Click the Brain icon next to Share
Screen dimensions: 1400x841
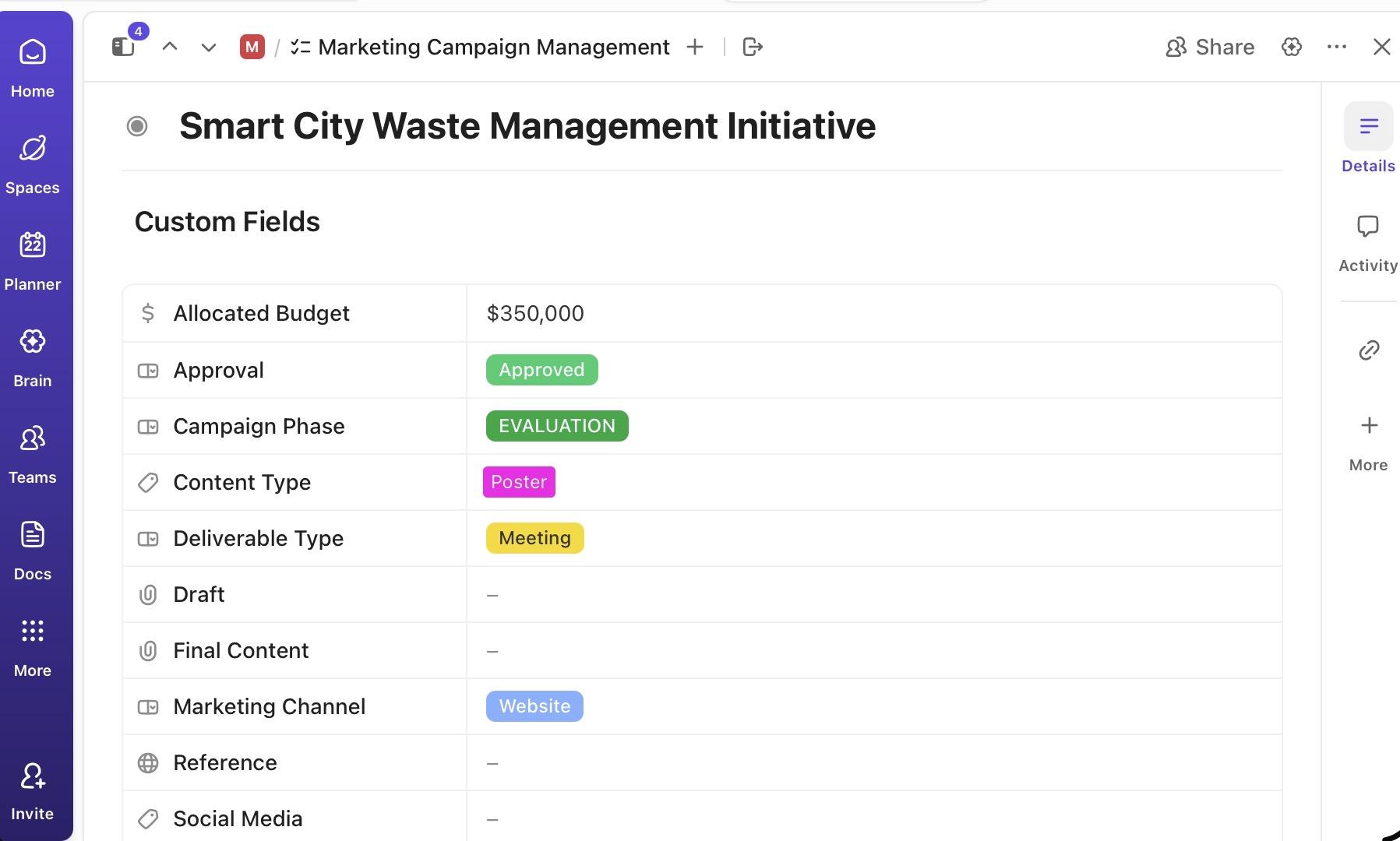[1291, 48]
